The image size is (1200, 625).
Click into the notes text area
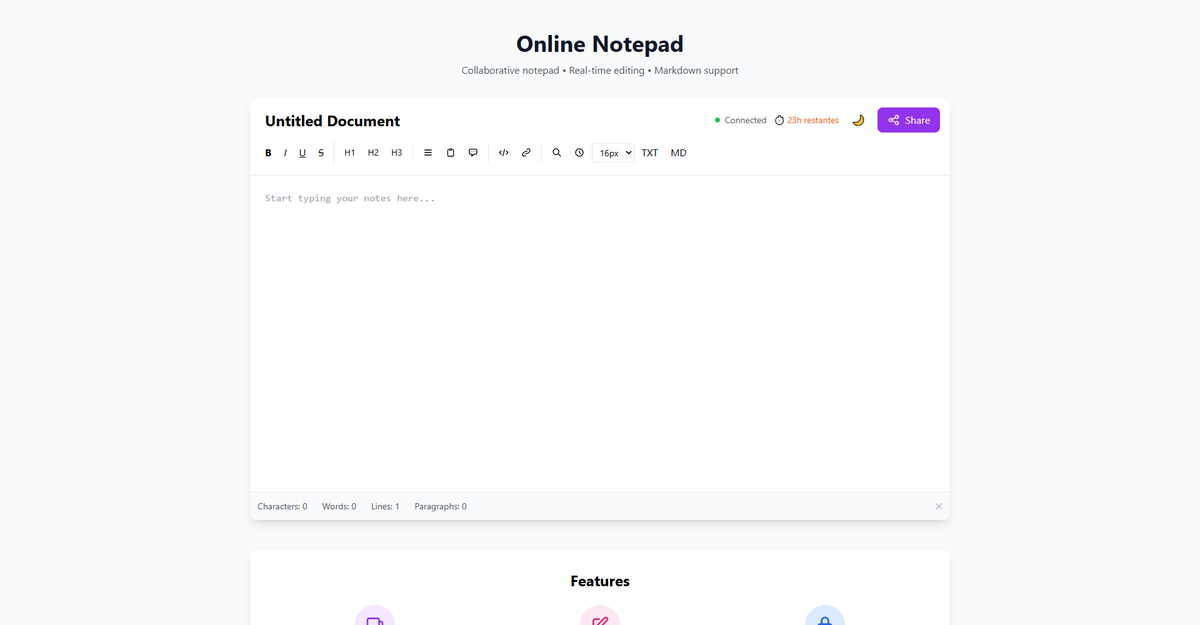coord(600,334)
